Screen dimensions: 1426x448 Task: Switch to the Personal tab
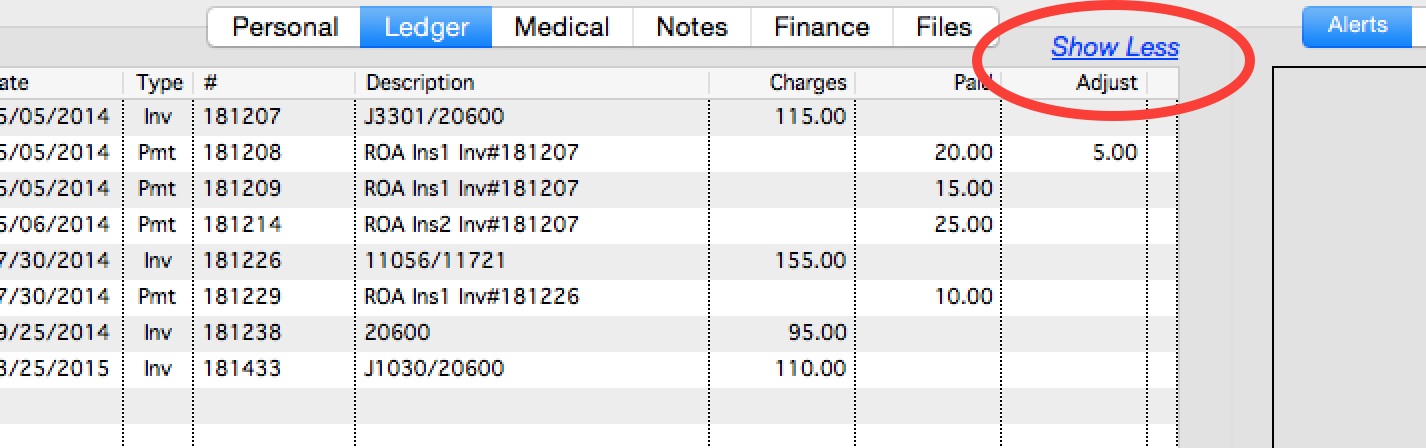pos(285,27)
